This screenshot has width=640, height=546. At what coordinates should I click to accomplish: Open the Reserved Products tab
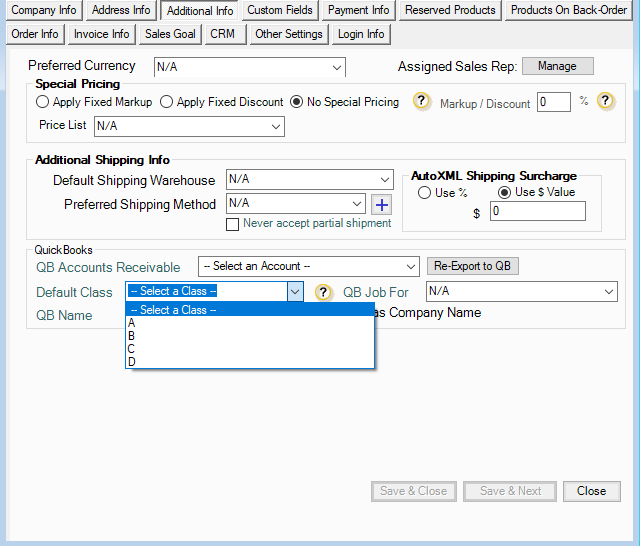[450, 11]
